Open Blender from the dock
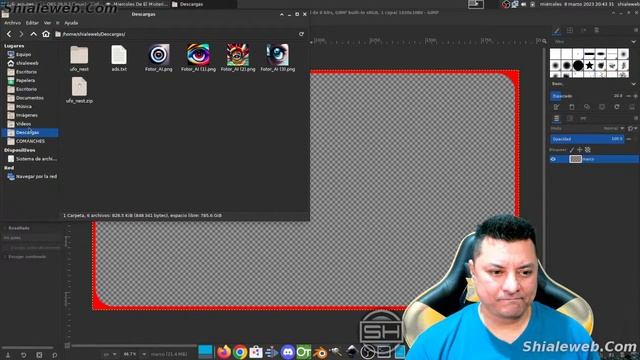This screenshot has height=360, width=640. click(x=320, y=352)
